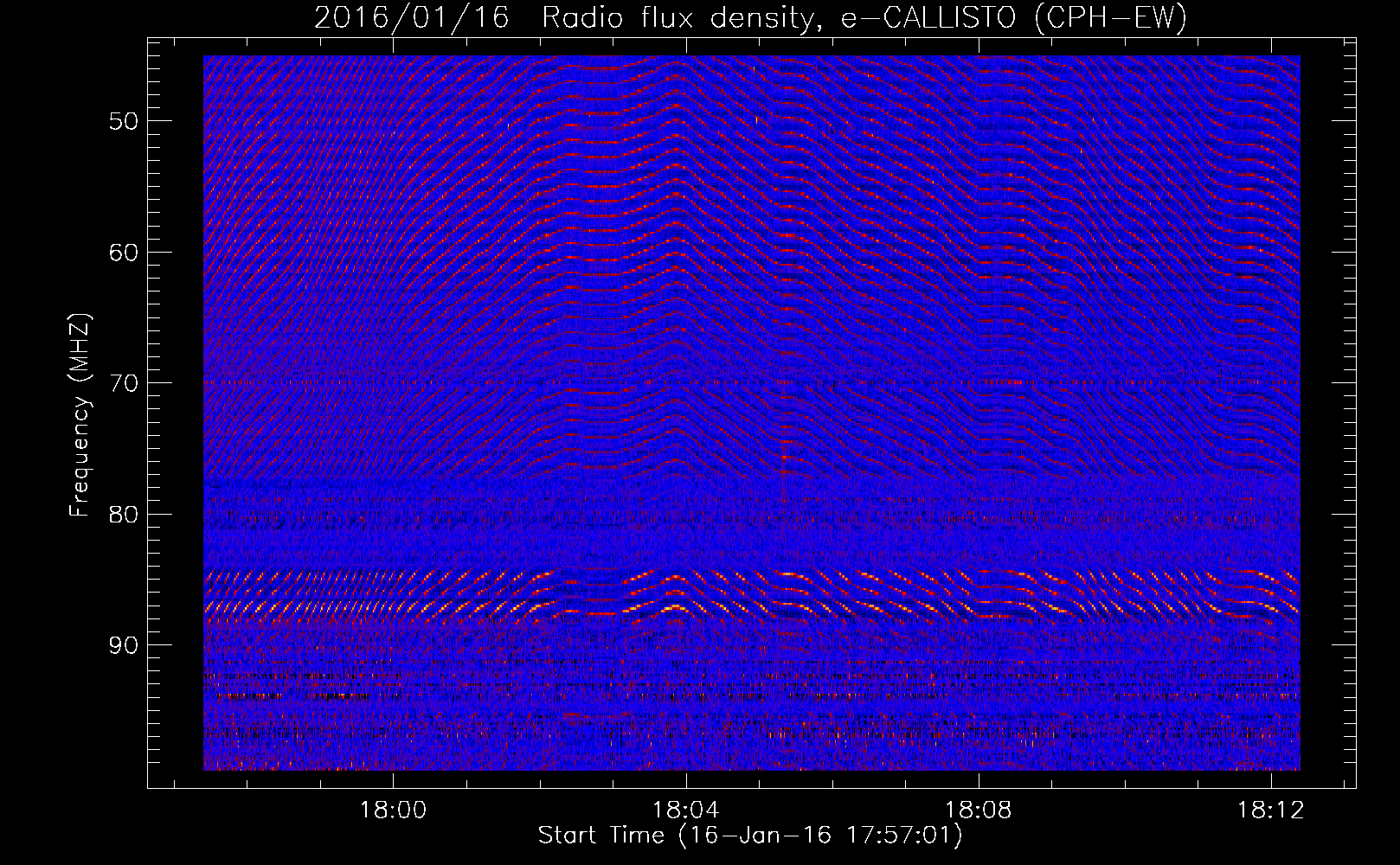Click the 80 frequency tick label
1400x865 pixels.
click(x=123, y=515)
